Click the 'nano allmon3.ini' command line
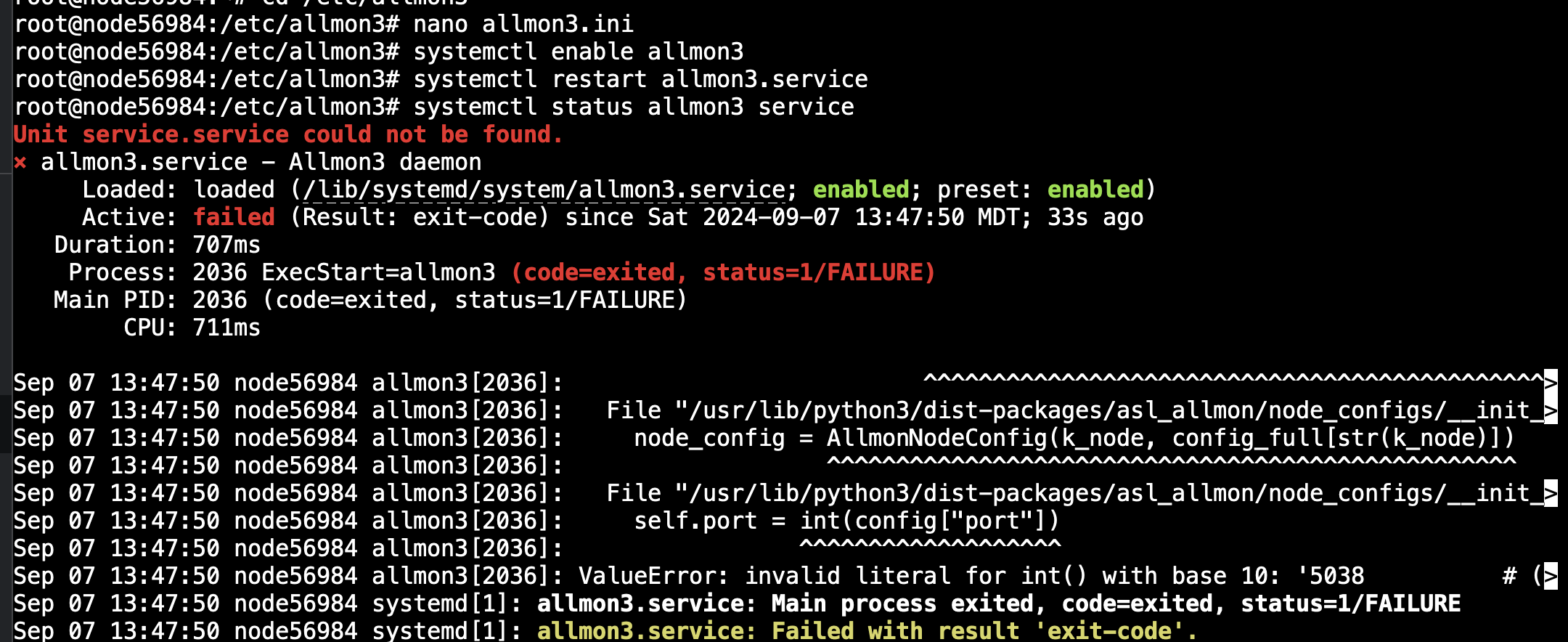1568x642 pixels. point(523,24)
